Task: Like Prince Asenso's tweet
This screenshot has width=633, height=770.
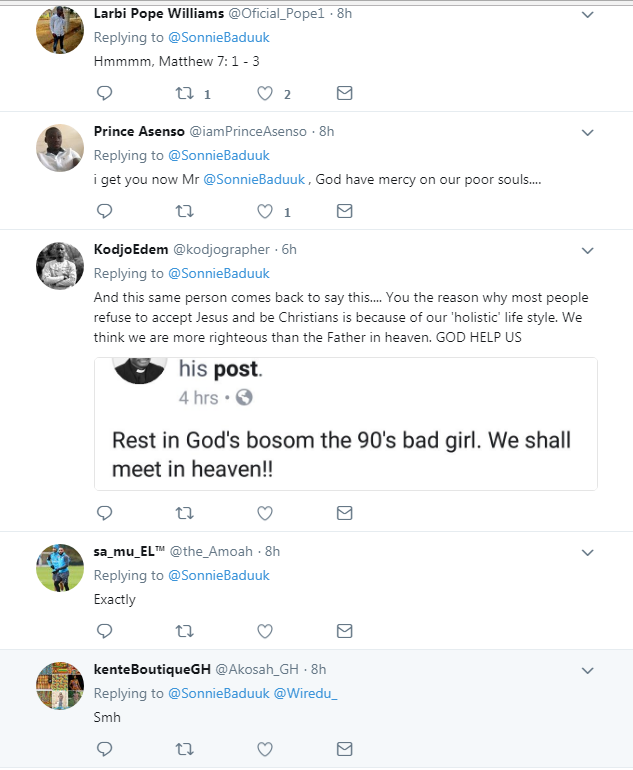Action: [265, 211]
